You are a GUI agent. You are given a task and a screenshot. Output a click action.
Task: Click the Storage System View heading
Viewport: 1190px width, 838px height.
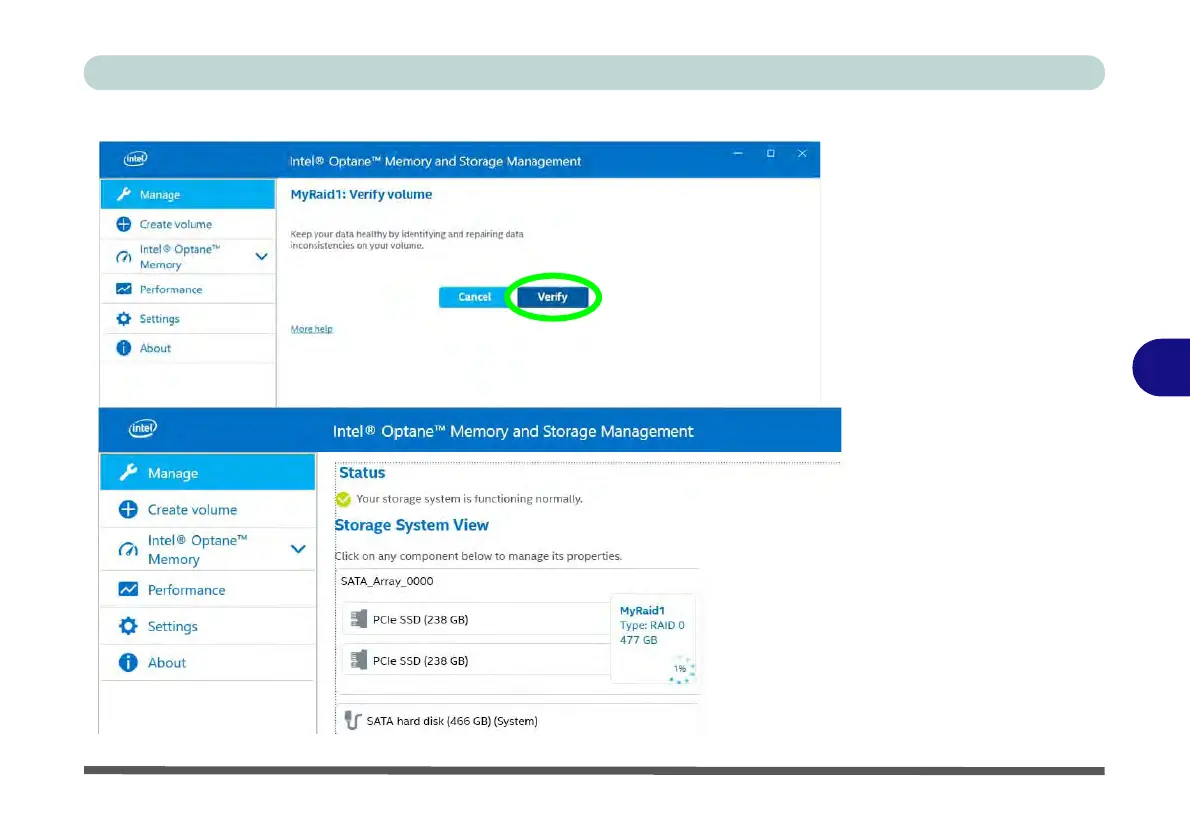point(411,525)
